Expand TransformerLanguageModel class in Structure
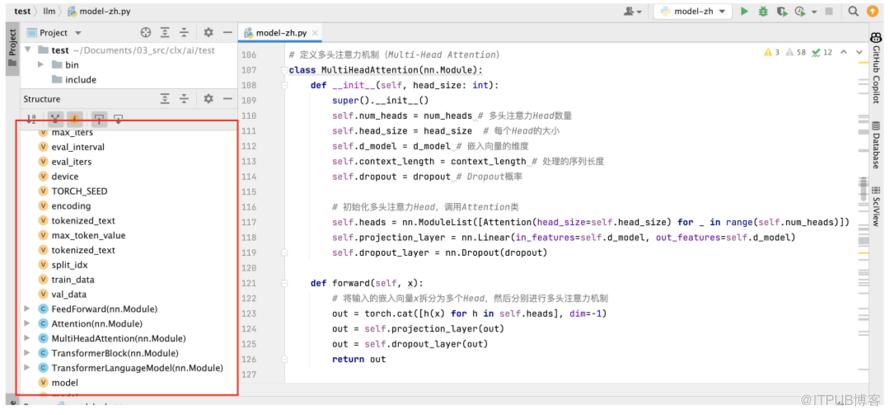Image resolution: width=890 pixels, height=415 pixels. (x=27, y=368)
